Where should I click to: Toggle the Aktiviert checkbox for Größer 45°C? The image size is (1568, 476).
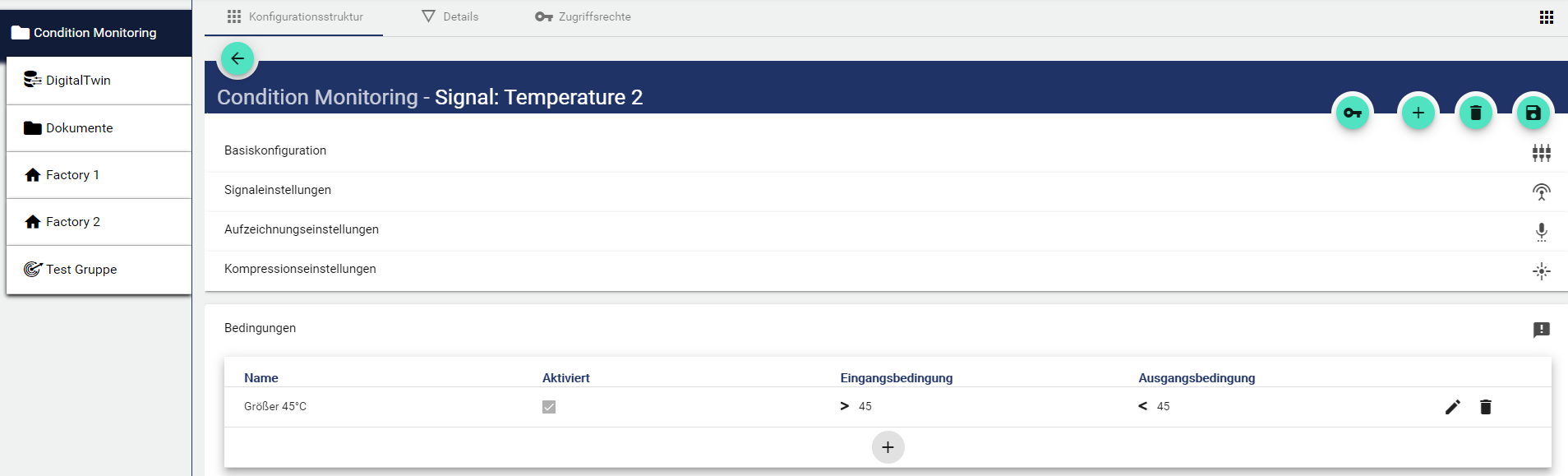549,407
